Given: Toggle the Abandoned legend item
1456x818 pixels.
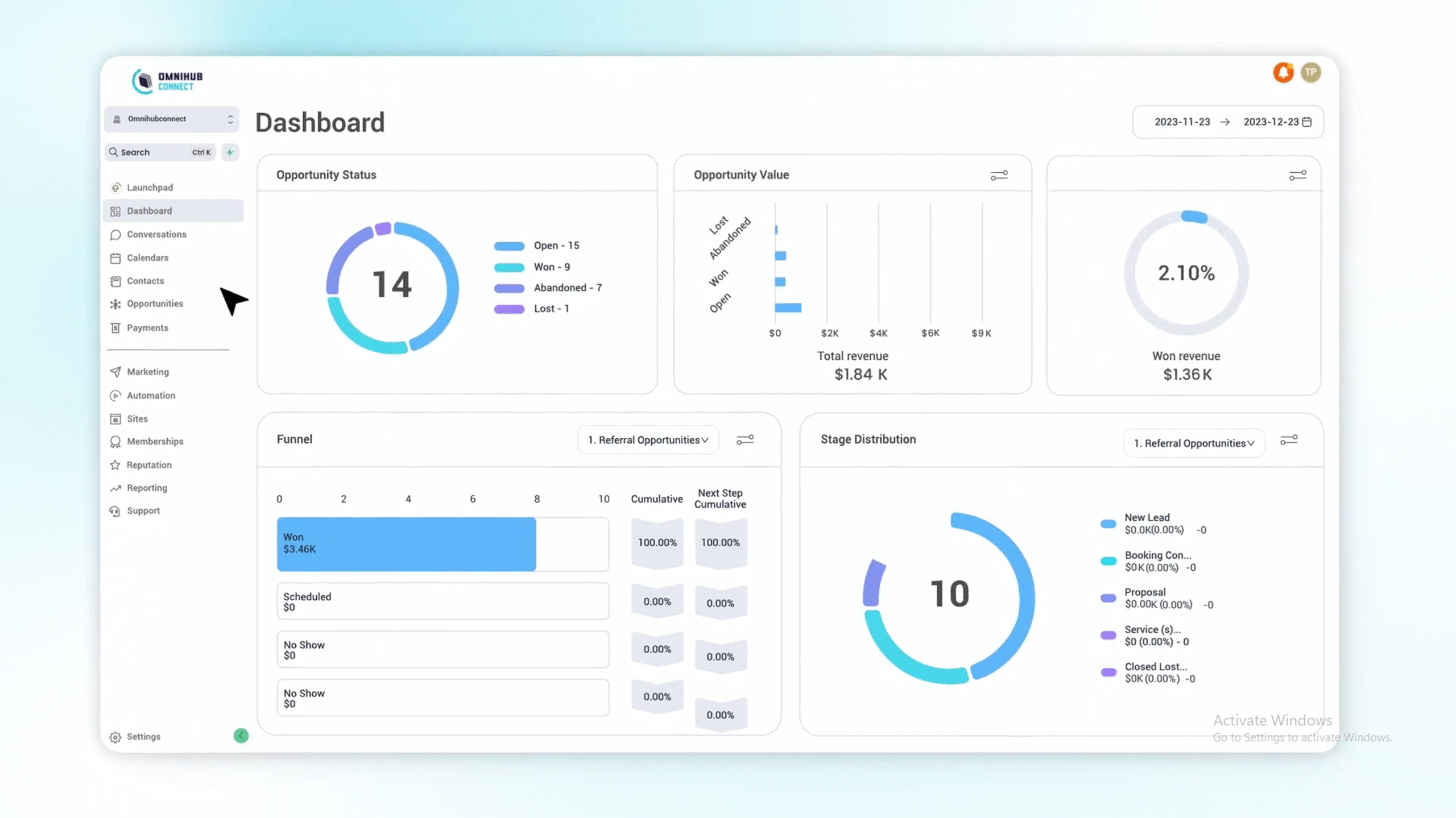Looking at the screenshot, I should coord(548,288).
